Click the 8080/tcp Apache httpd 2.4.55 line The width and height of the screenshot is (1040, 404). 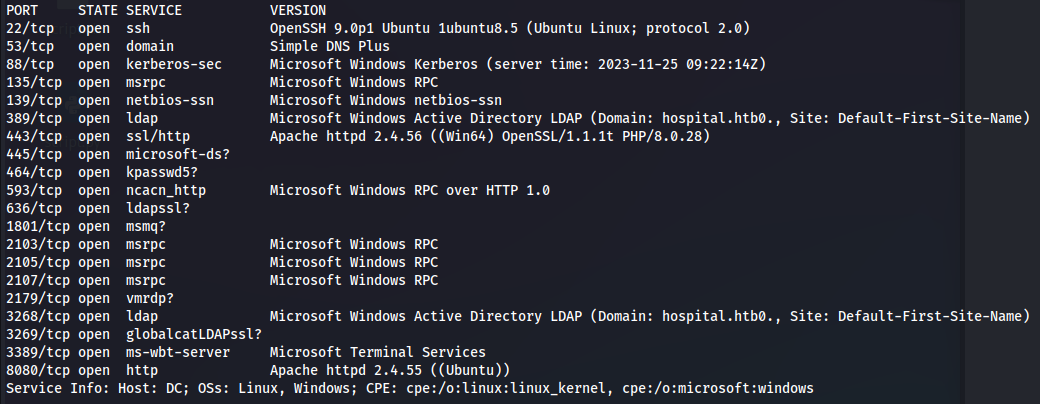click(x=258, y=370)
